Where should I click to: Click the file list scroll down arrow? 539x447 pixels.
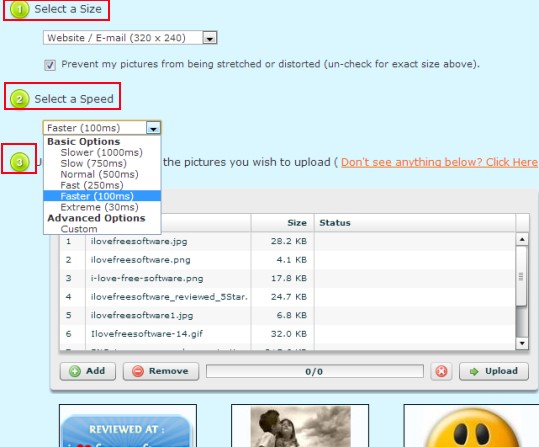click(x=522, y=343)
